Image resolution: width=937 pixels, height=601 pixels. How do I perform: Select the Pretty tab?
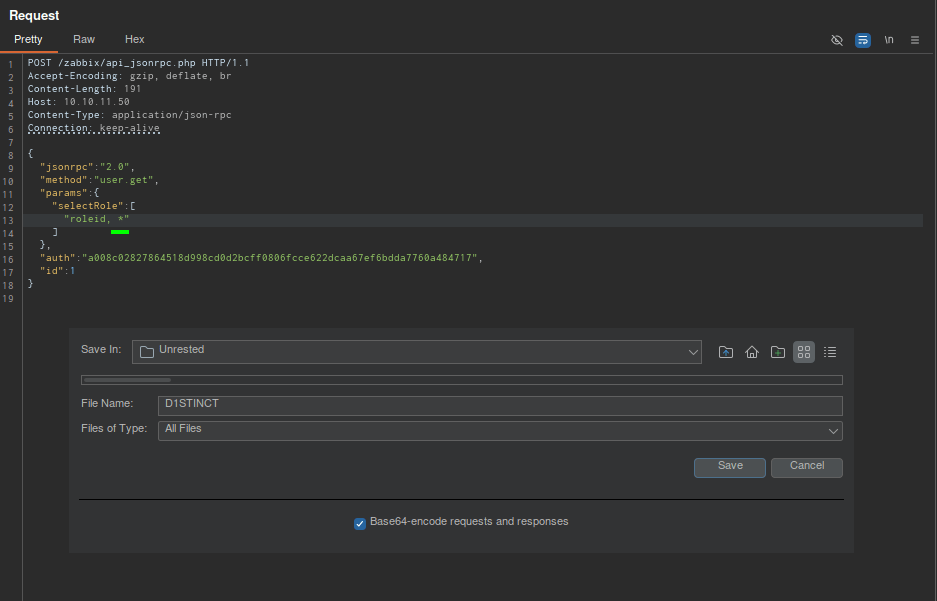29,39
